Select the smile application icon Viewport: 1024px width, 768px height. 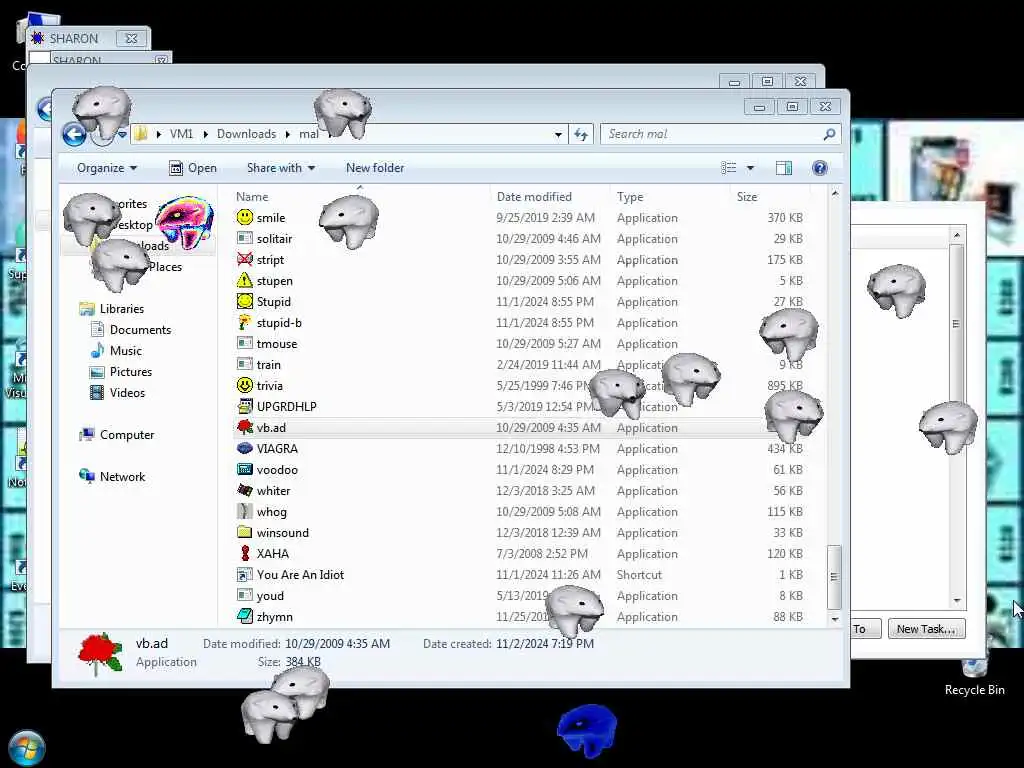tap(245, 217)
